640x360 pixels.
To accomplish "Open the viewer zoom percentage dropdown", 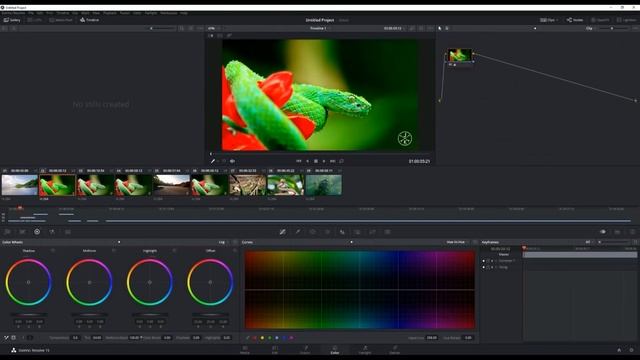I will click(x=213, y=28).
